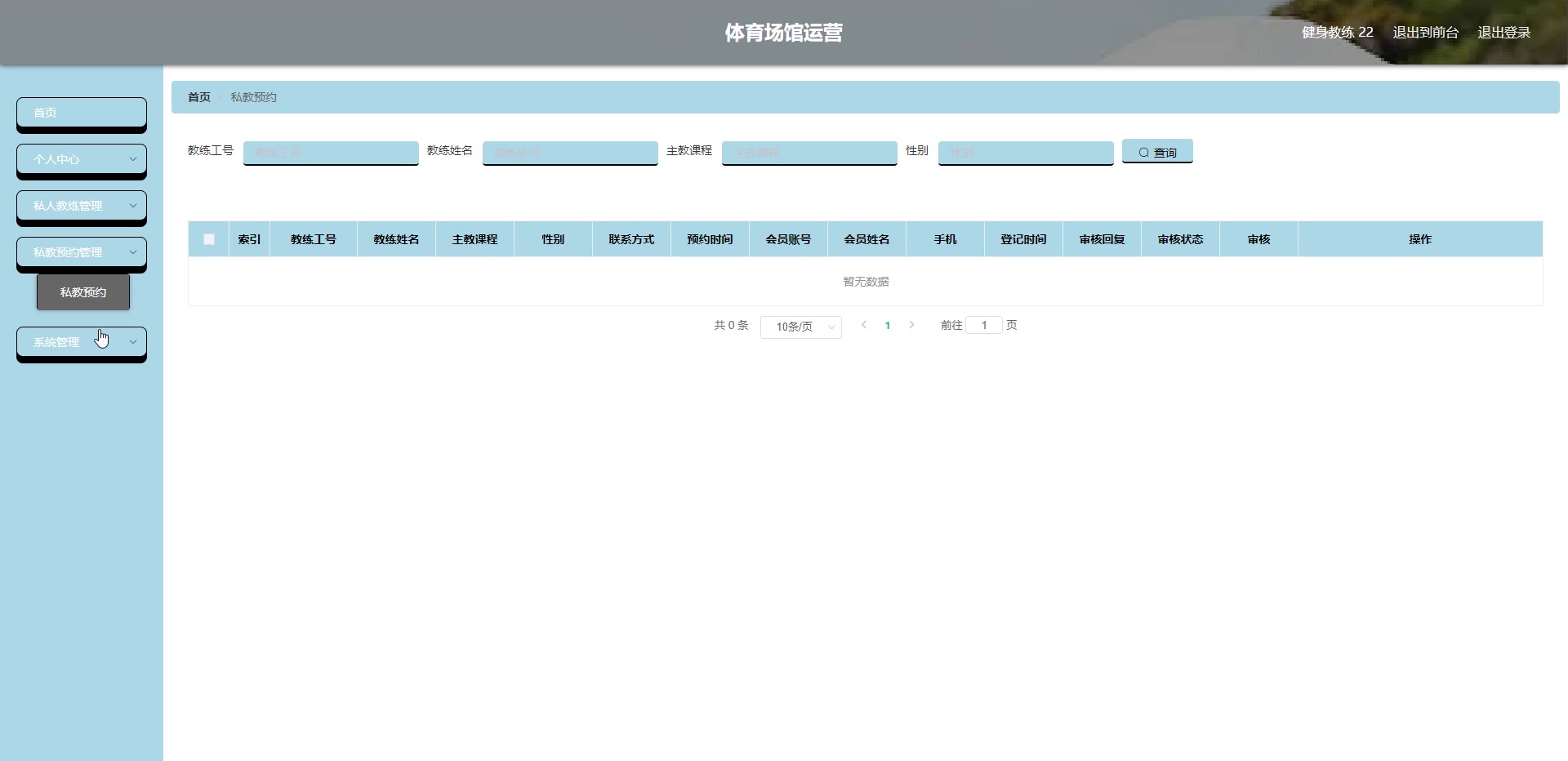Screen dimensions: 1568x761
Task: Click the 性别 column header
Action: tap(553, 239)
